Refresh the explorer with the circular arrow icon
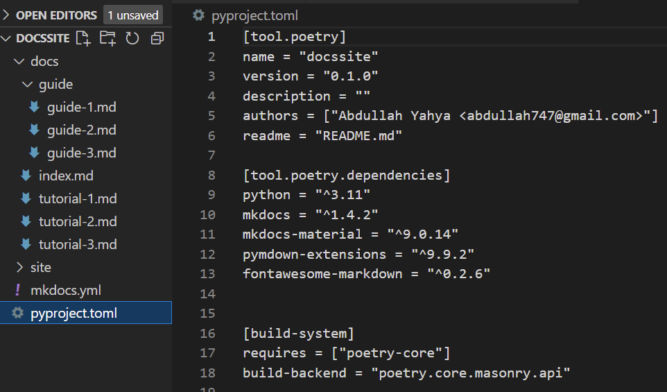This screenshot has height=392, width=667. click(132, 38)
